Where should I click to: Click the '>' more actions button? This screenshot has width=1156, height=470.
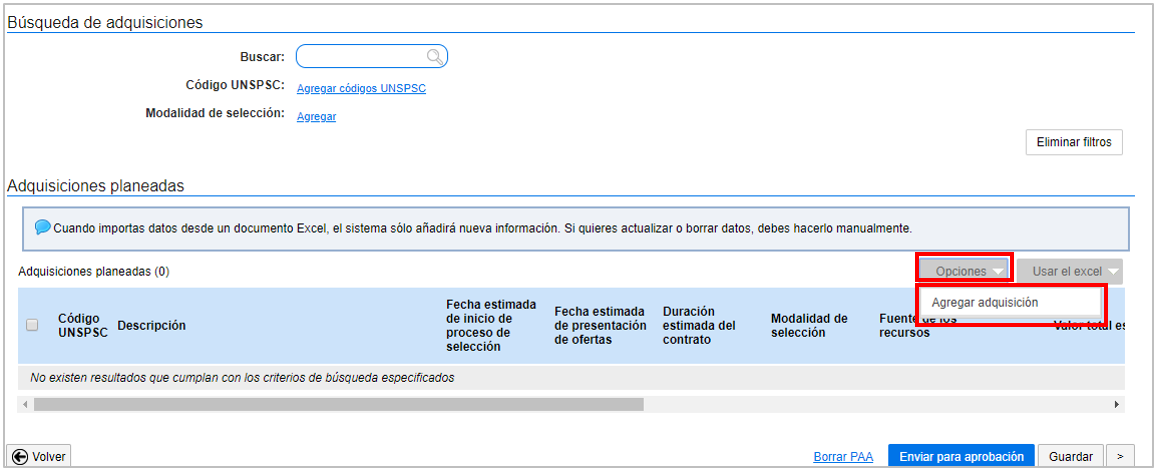click(1121, 456)
